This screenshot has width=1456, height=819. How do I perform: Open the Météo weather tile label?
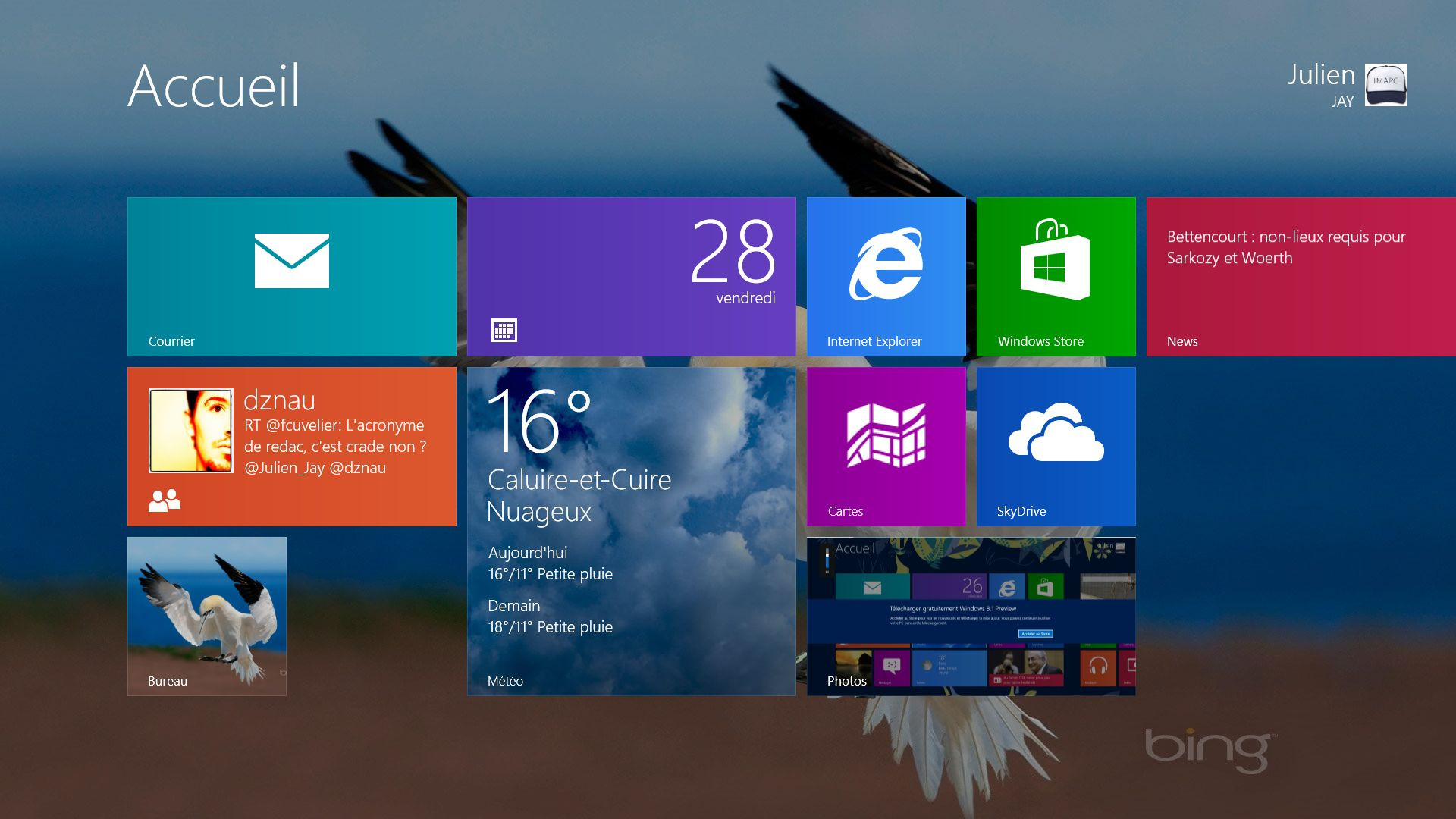tap(505, 681)
